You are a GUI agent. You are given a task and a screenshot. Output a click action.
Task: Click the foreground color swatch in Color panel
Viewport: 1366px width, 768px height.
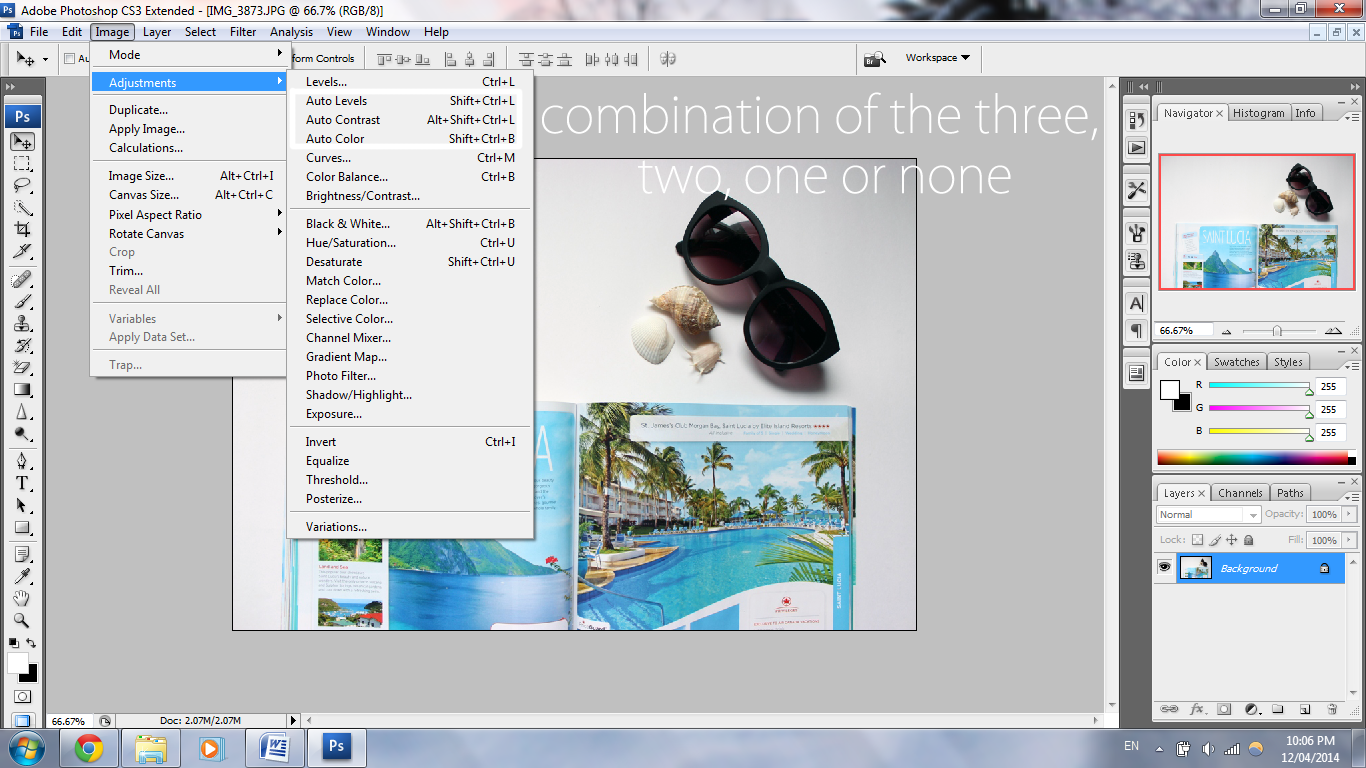1170,389
